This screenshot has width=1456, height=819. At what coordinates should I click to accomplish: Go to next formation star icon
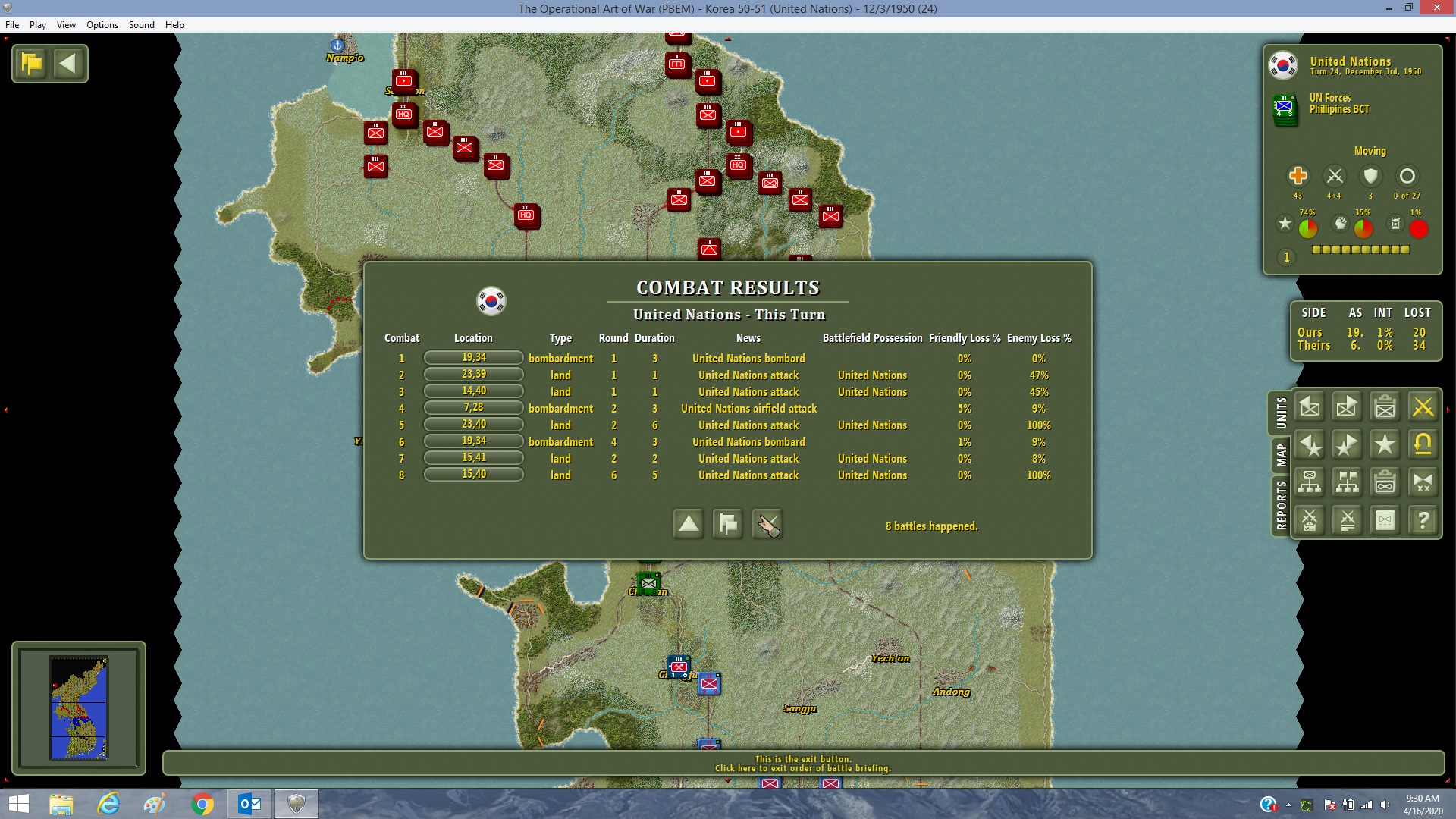1348,445
